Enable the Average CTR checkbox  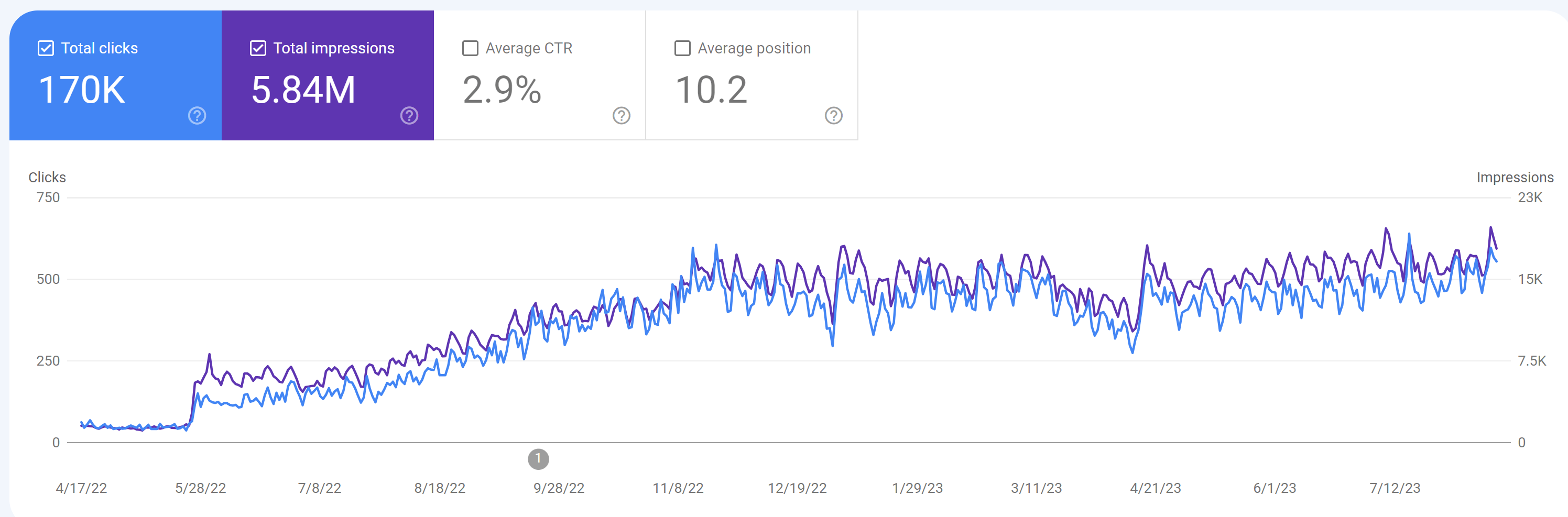470,48
